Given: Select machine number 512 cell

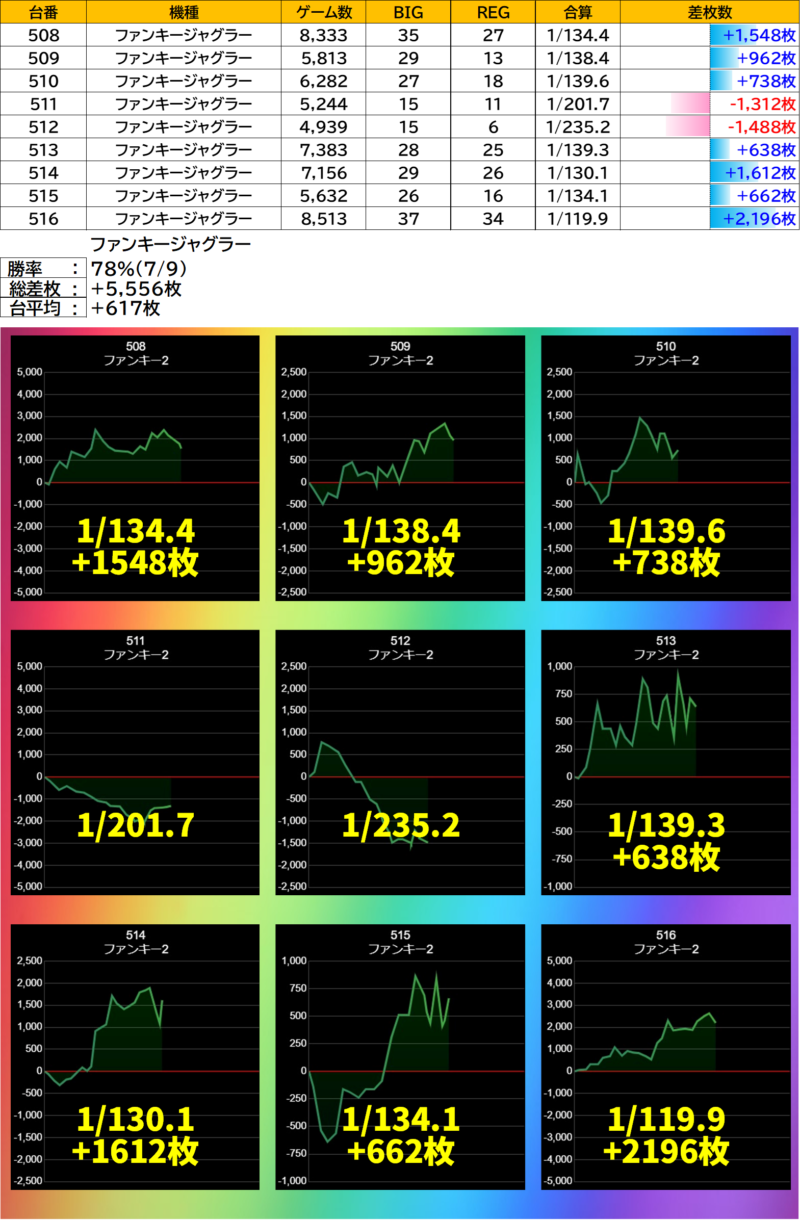Looking at the screenshot, I should click(x=44, y=127).
